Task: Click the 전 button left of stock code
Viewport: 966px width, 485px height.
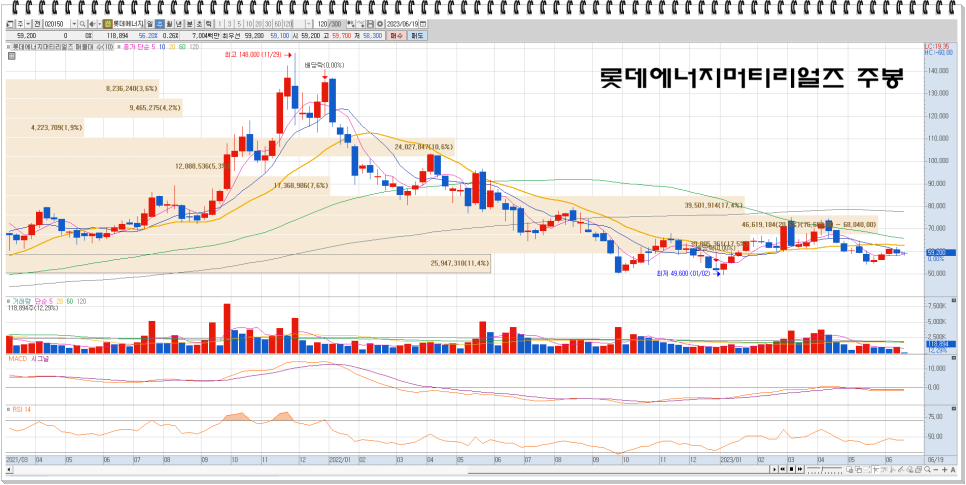Action: coord(38,24)
